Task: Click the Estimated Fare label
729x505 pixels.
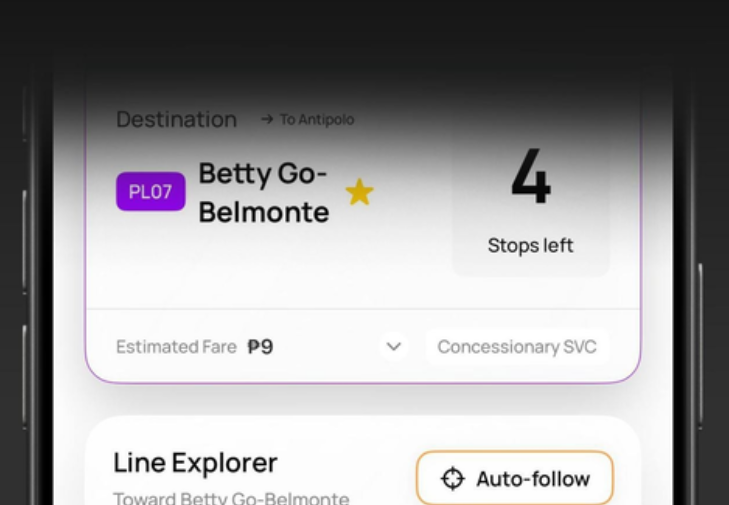Action: tap(176, 347)
